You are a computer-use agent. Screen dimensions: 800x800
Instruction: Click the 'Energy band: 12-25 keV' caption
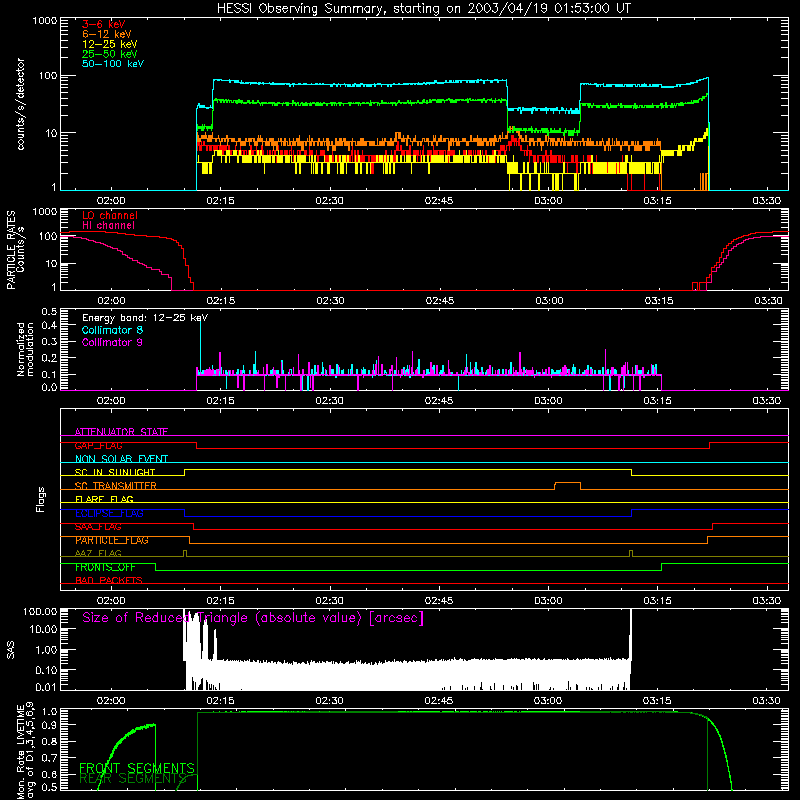[x=145, y=318]
